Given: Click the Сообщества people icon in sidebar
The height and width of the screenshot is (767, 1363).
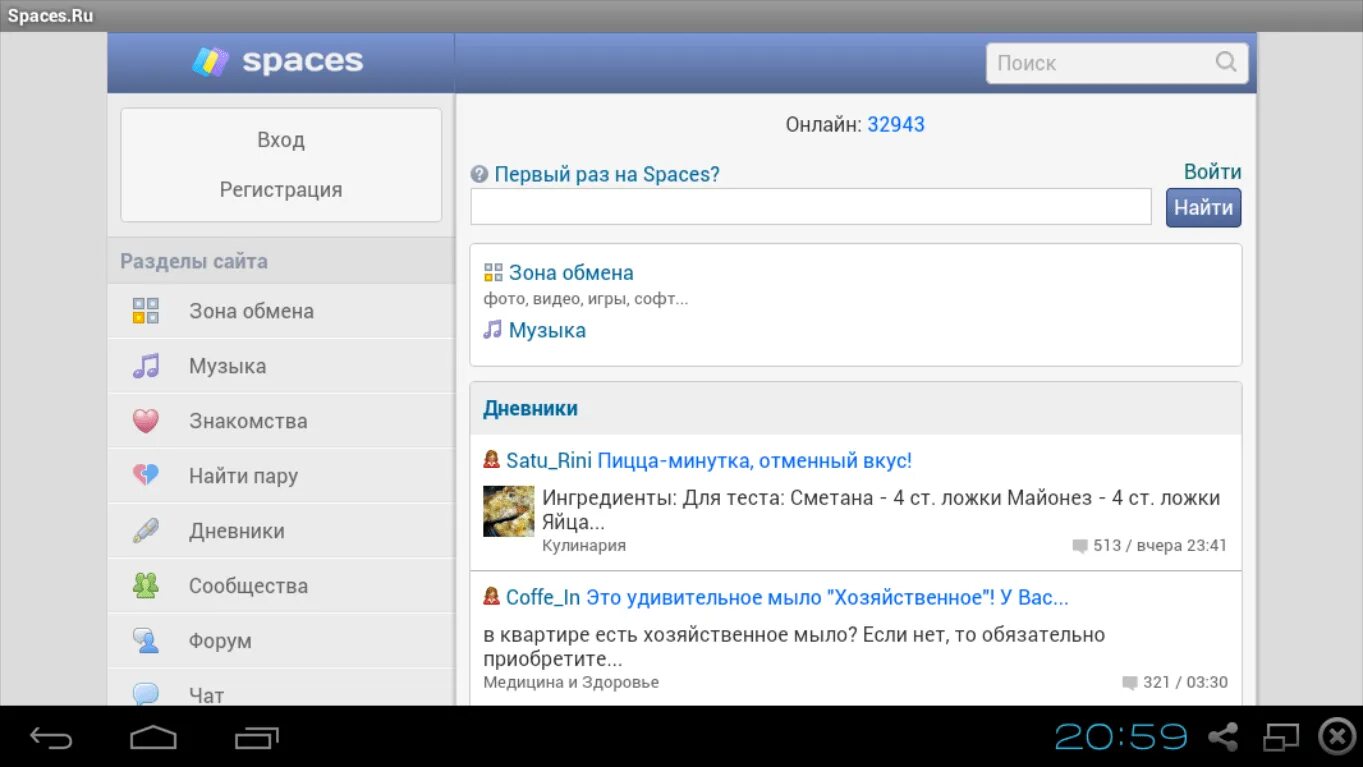Looking at the screenshot, I should pyautogui.click(x=146, y=586).
